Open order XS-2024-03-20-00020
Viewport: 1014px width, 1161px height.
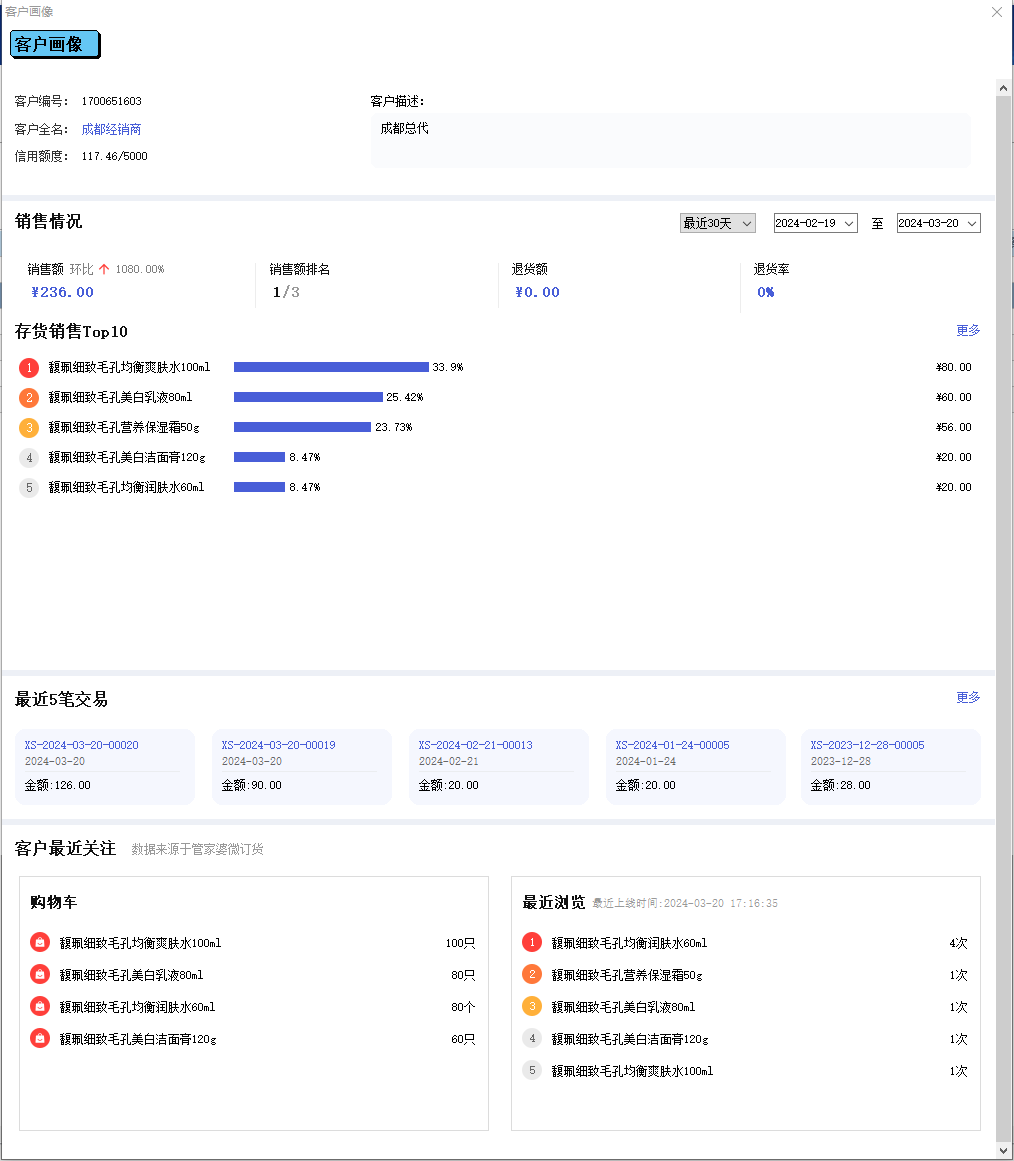coord(81,745)
